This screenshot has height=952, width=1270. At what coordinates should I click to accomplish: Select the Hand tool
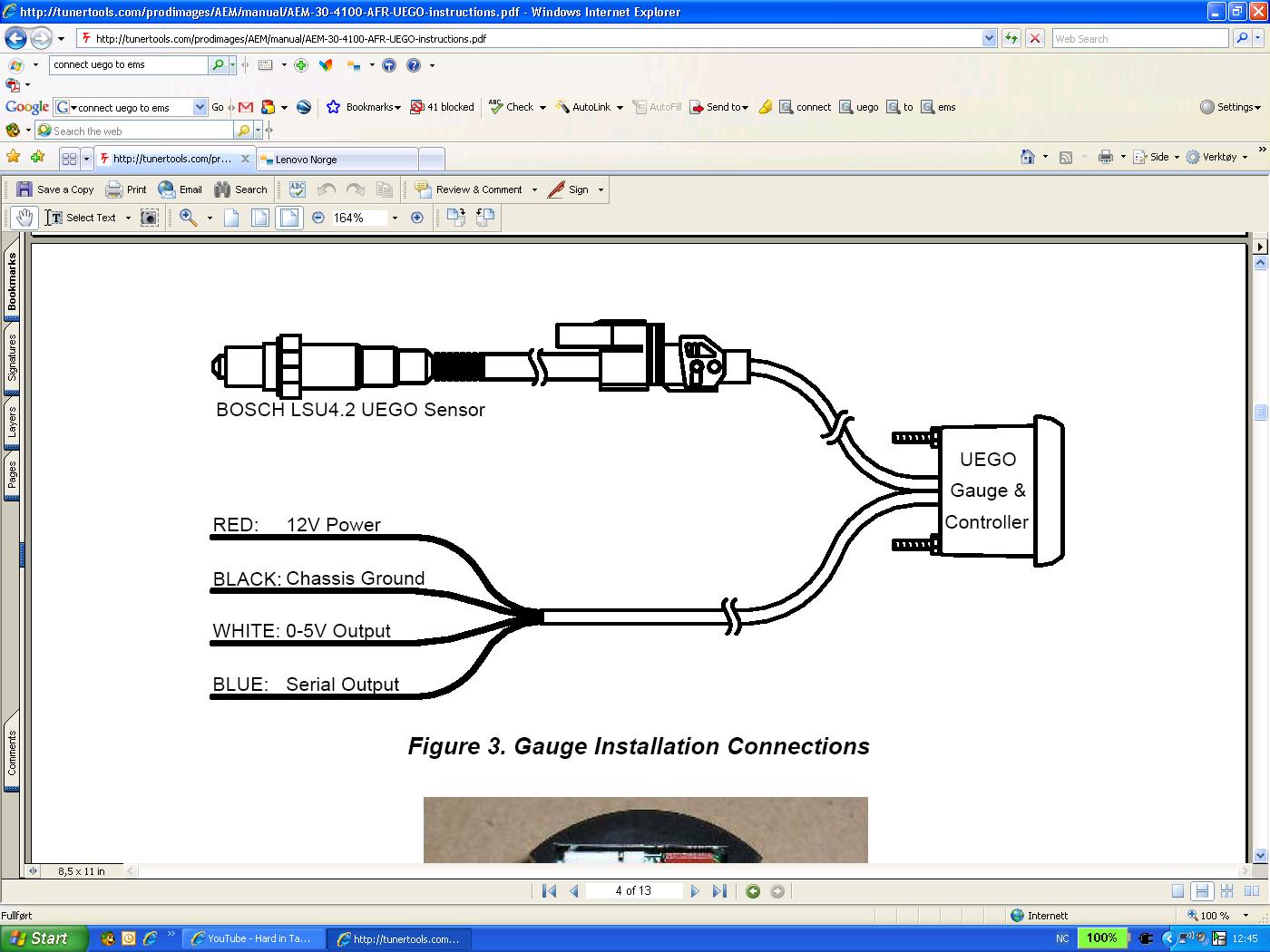(24, 218)
